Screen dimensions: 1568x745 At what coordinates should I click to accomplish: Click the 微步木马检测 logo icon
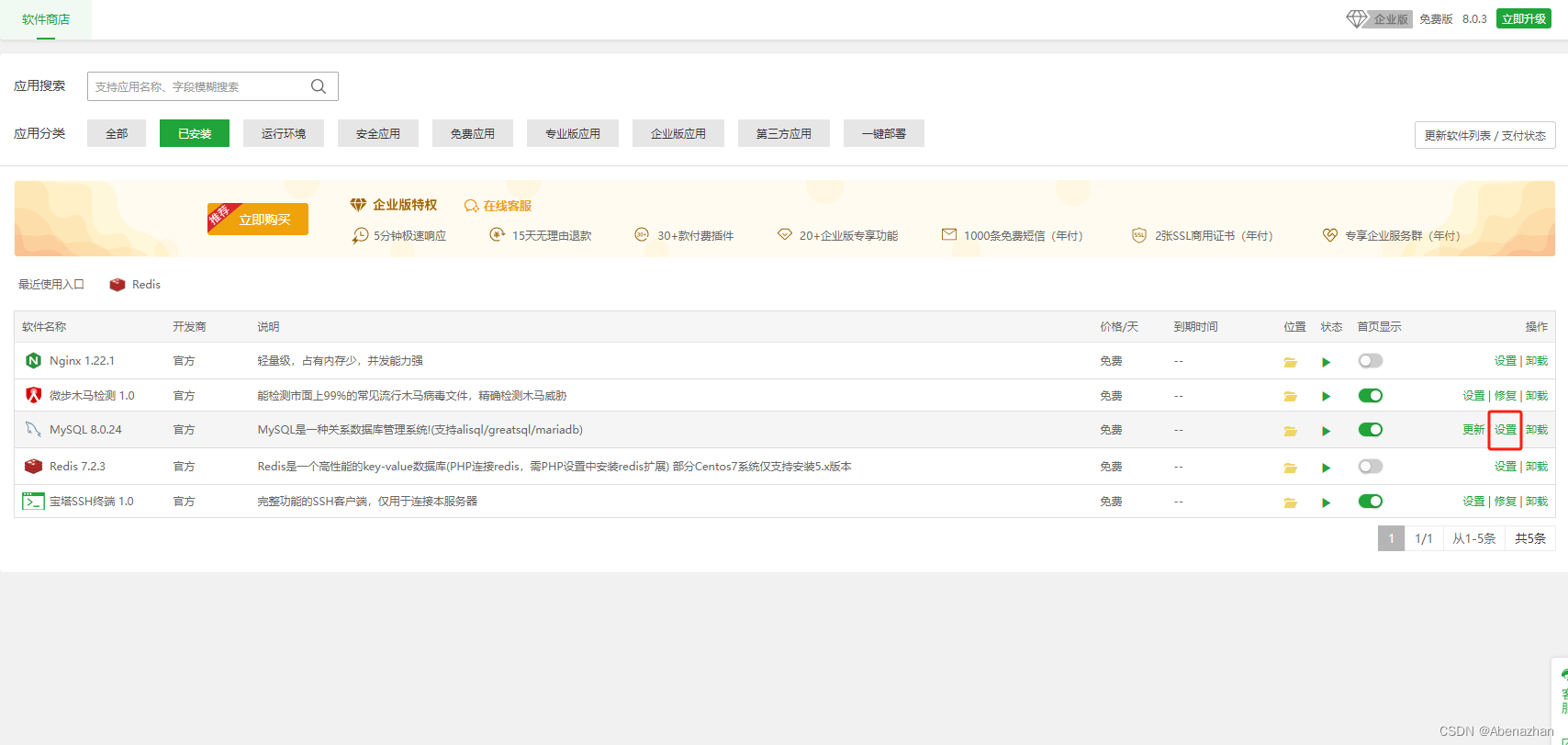(x=34, y=395)
